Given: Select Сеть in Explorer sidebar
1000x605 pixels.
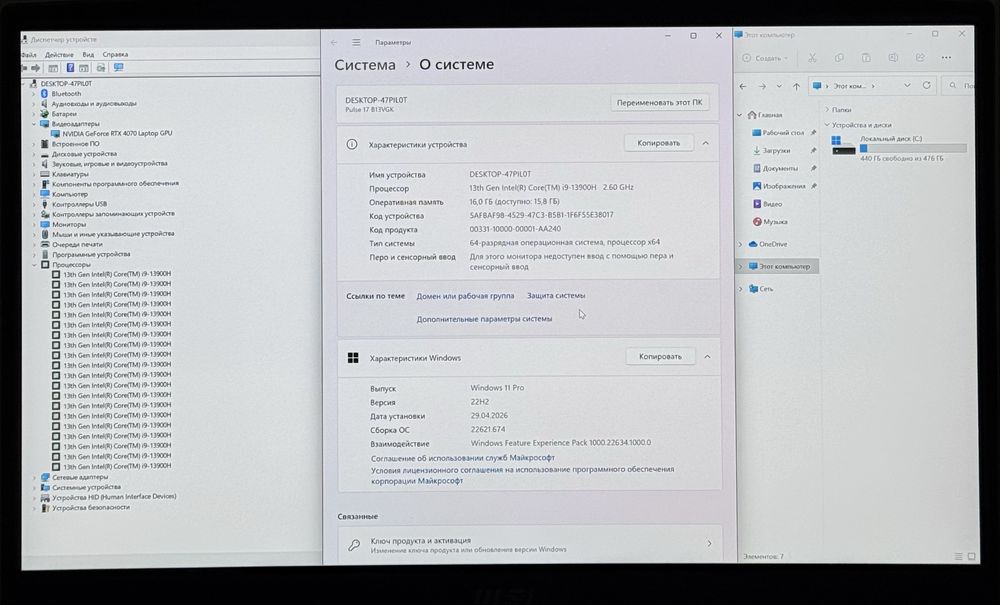Looking at the screenshot, I should [766, 289].
